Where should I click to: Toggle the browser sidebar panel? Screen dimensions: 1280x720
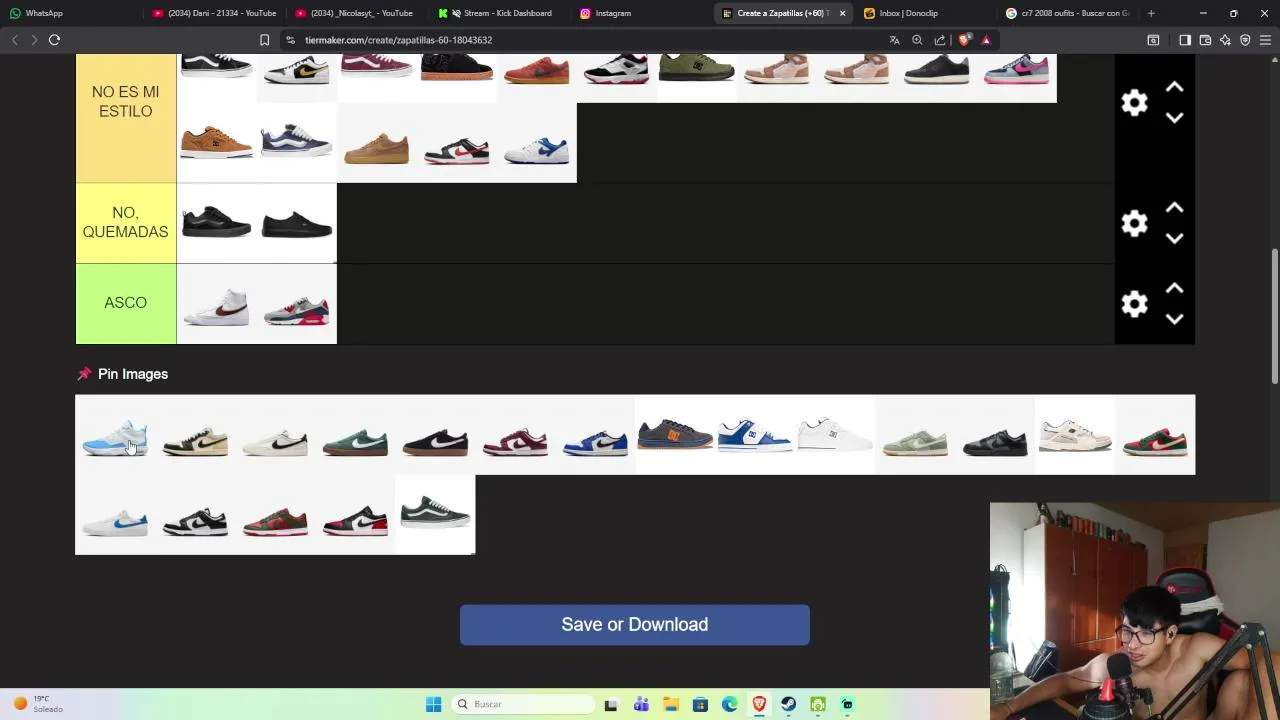click(1184, 40)
